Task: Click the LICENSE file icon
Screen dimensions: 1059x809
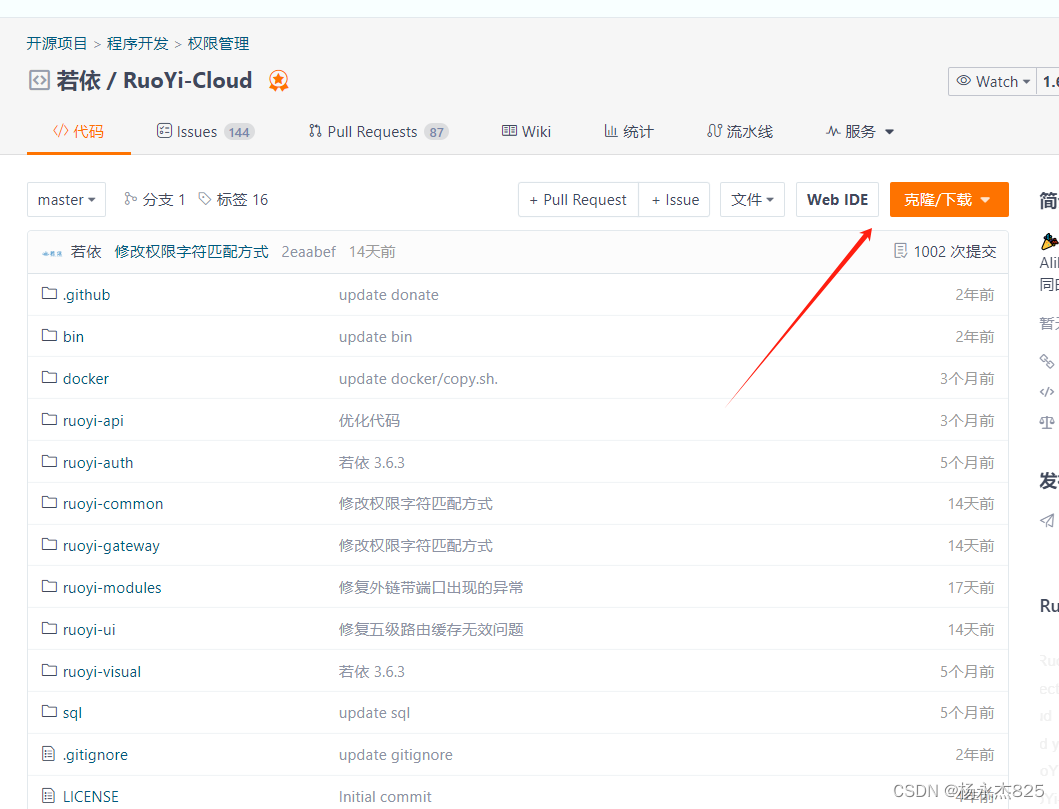Action: click(x=49, y=795)
